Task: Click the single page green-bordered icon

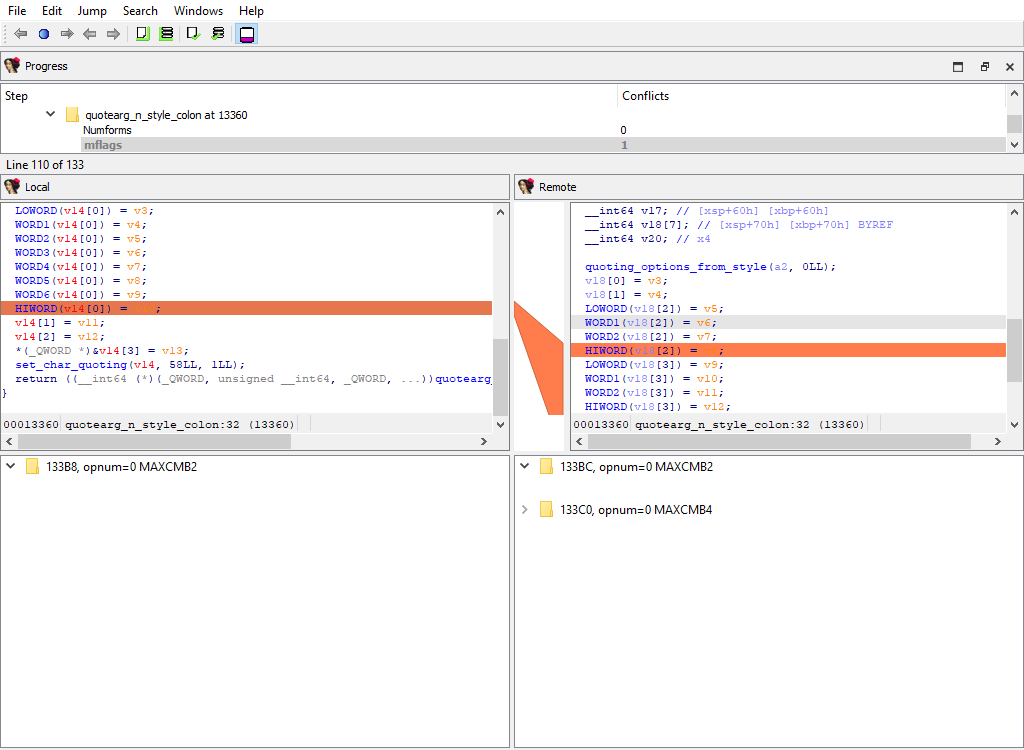Action: tap(142, 34)
